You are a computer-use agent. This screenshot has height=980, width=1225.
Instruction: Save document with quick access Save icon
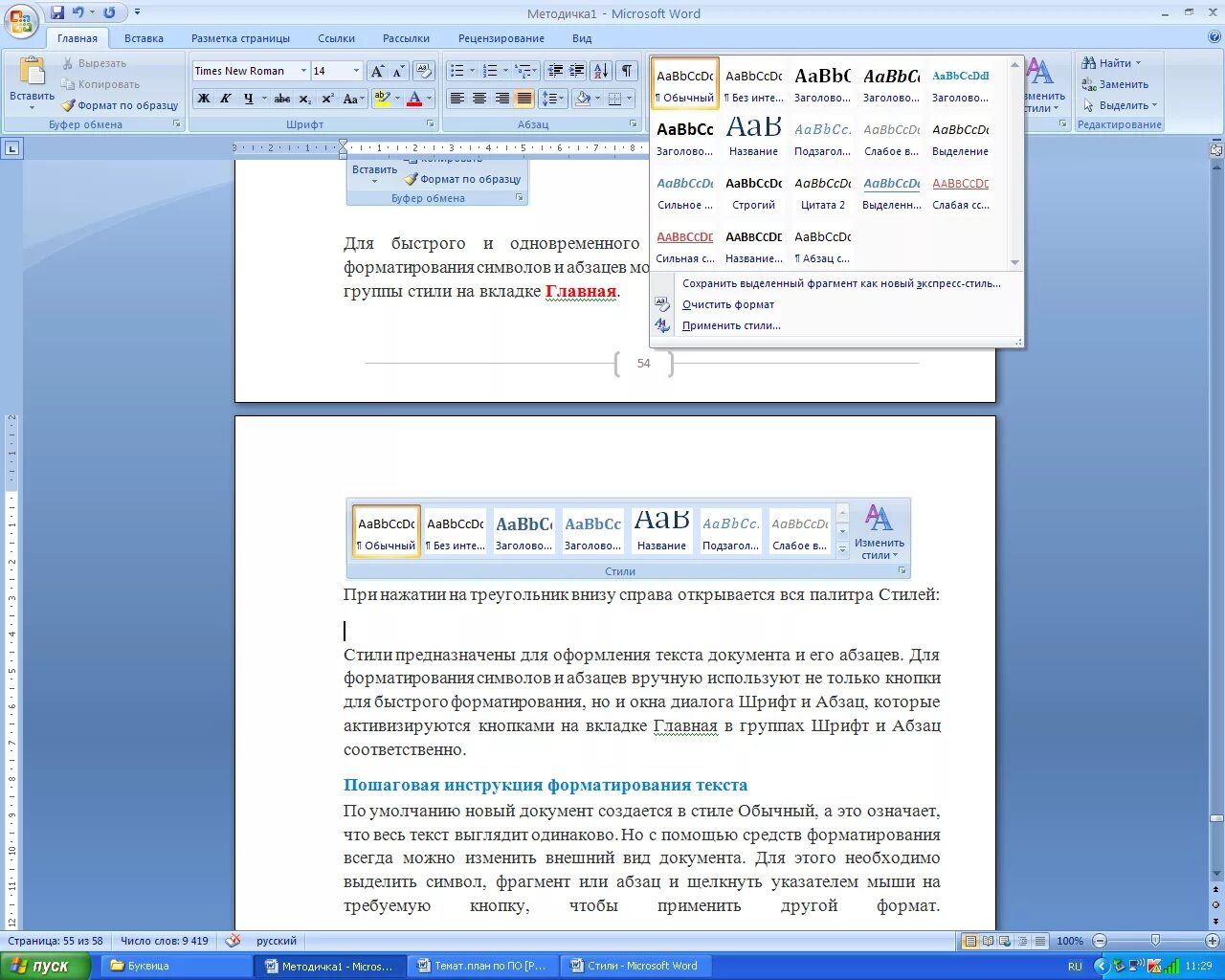click(x=57, y=12)
